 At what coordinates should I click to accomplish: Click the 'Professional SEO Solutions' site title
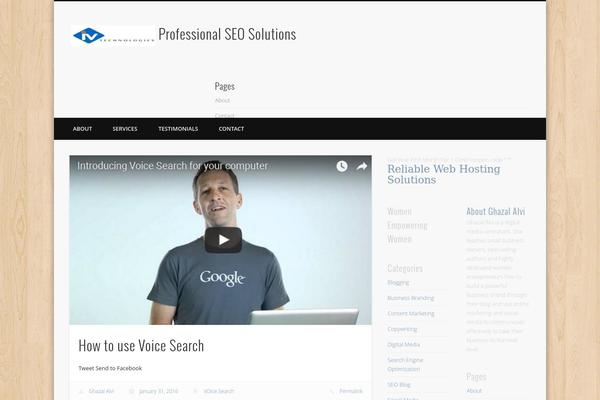[x=227, y=34]
